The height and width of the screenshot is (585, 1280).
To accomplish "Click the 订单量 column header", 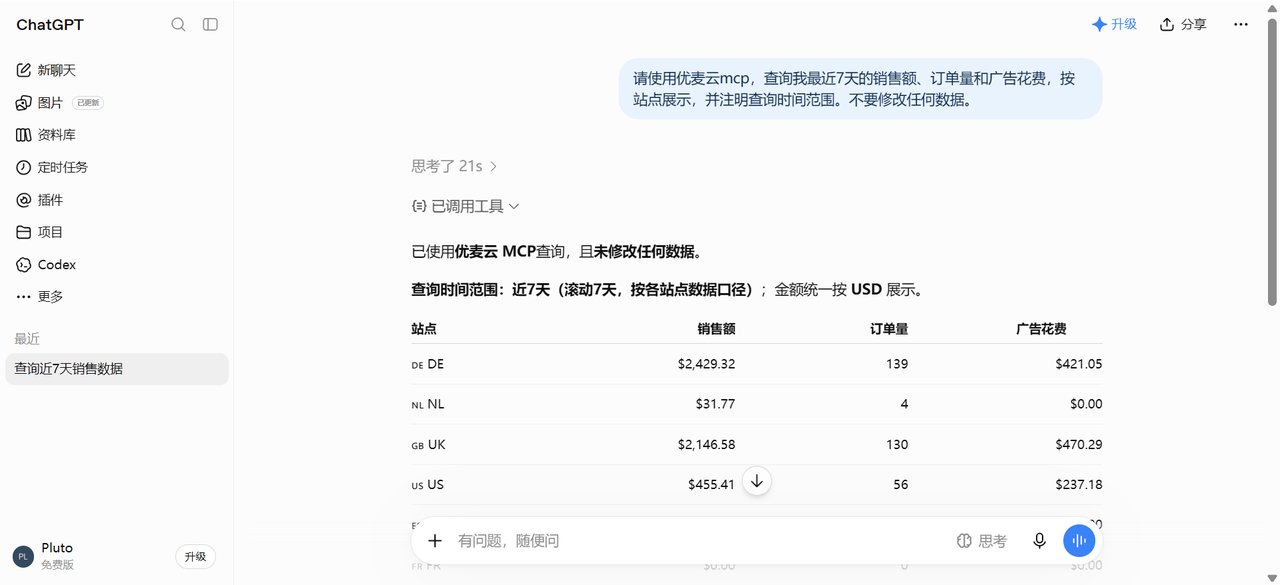I will 889,328.
